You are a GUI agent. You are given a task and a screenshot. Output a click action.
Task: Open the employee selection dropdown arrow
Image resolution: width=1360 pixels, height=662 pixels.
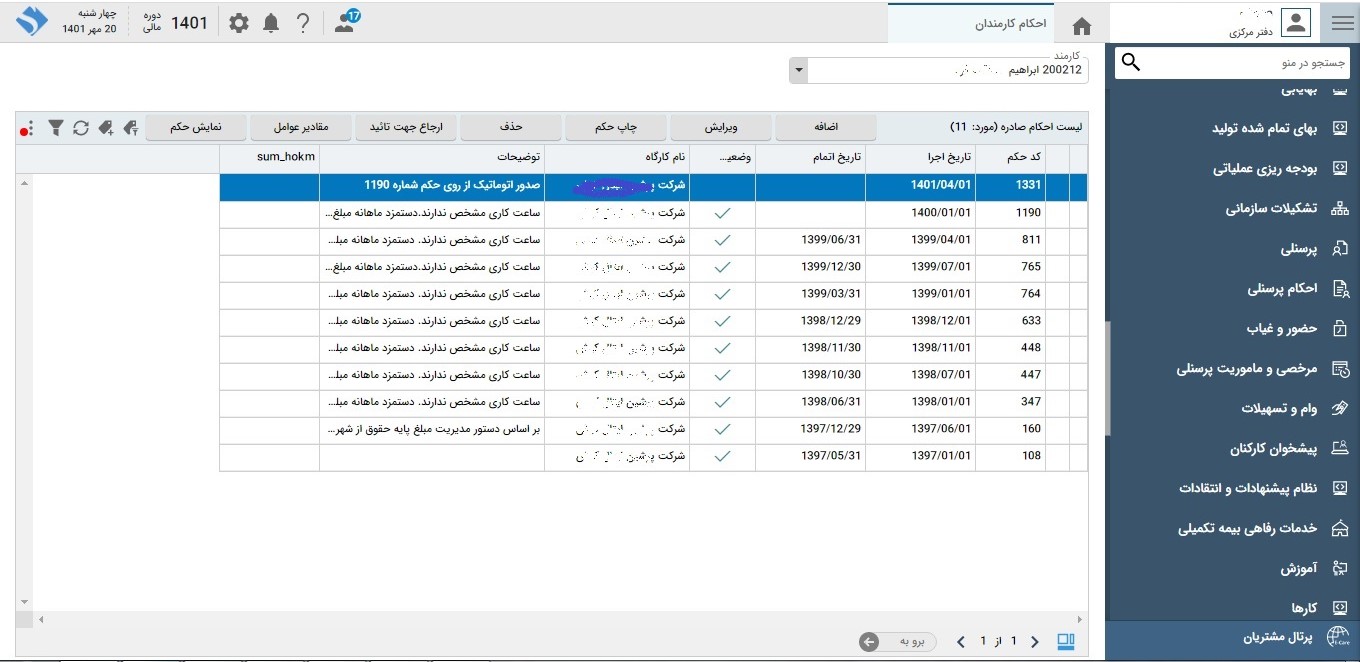point(798,71)
